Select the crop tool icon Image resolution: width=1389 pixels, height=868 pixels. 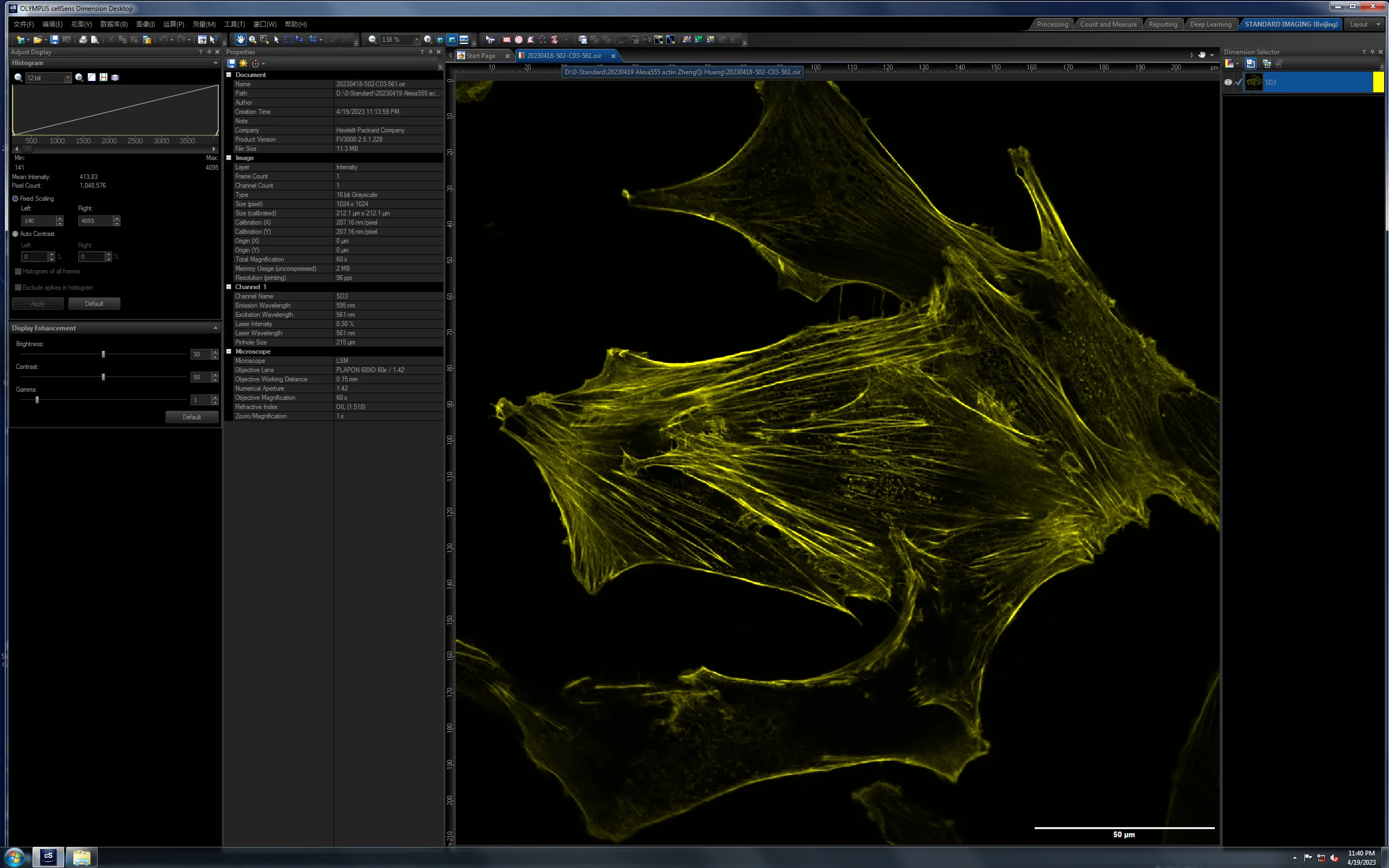[313, 40]
